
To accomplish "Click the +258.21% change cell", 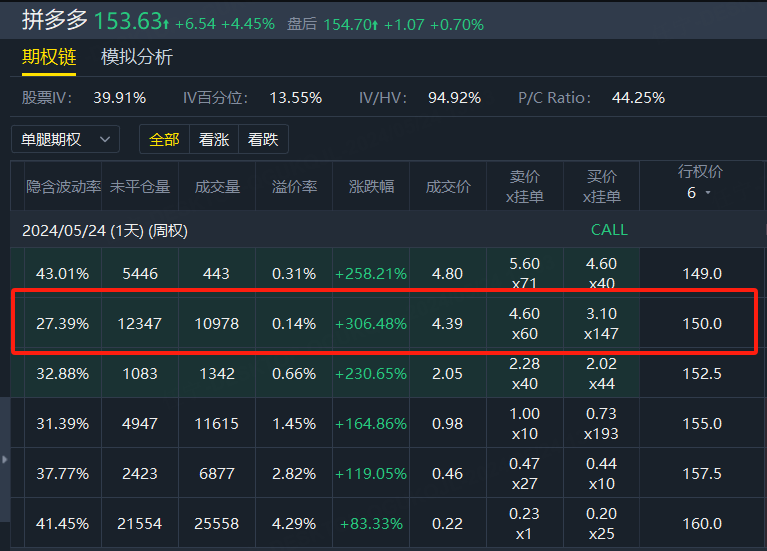I will click(x=371, y=274).
